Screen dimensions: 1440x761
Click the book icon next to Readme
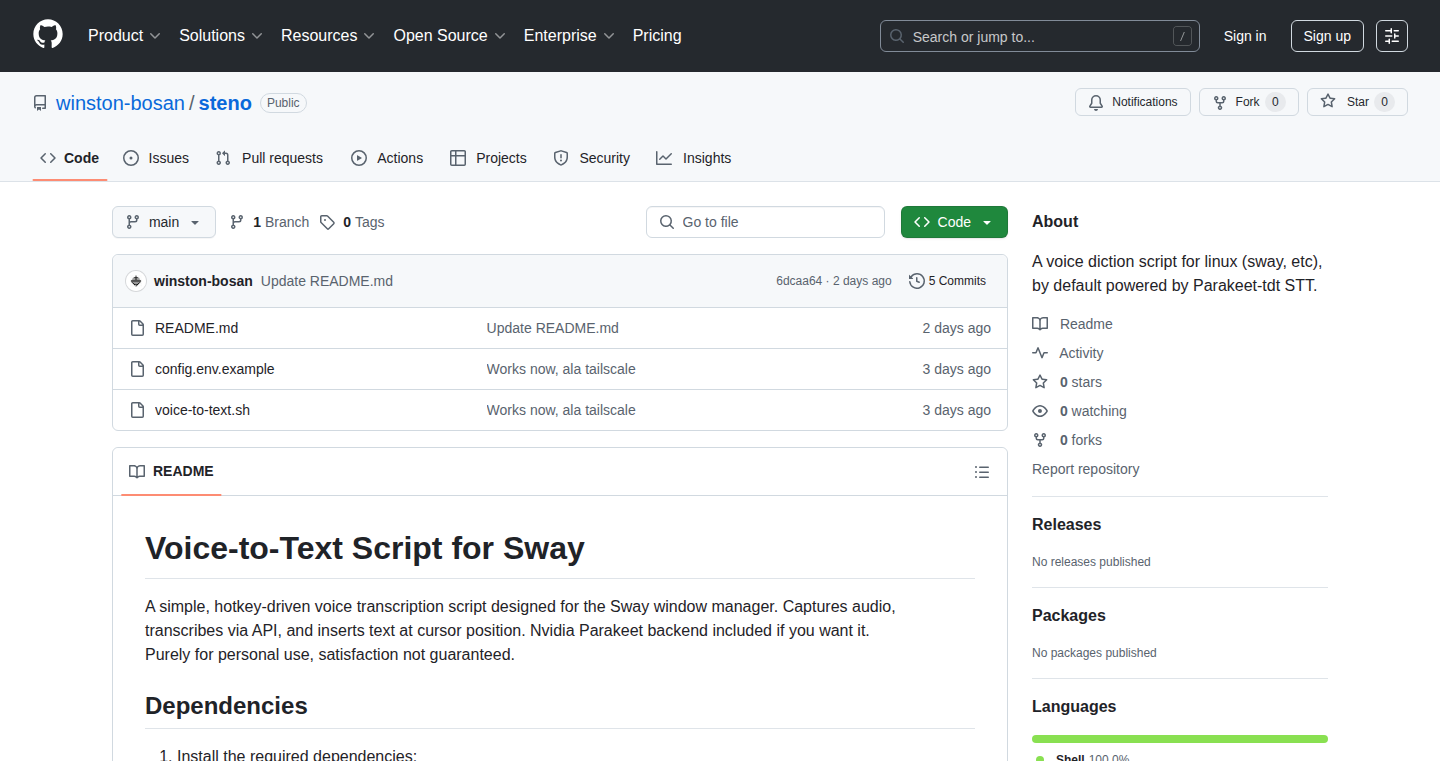(1040, 324)
